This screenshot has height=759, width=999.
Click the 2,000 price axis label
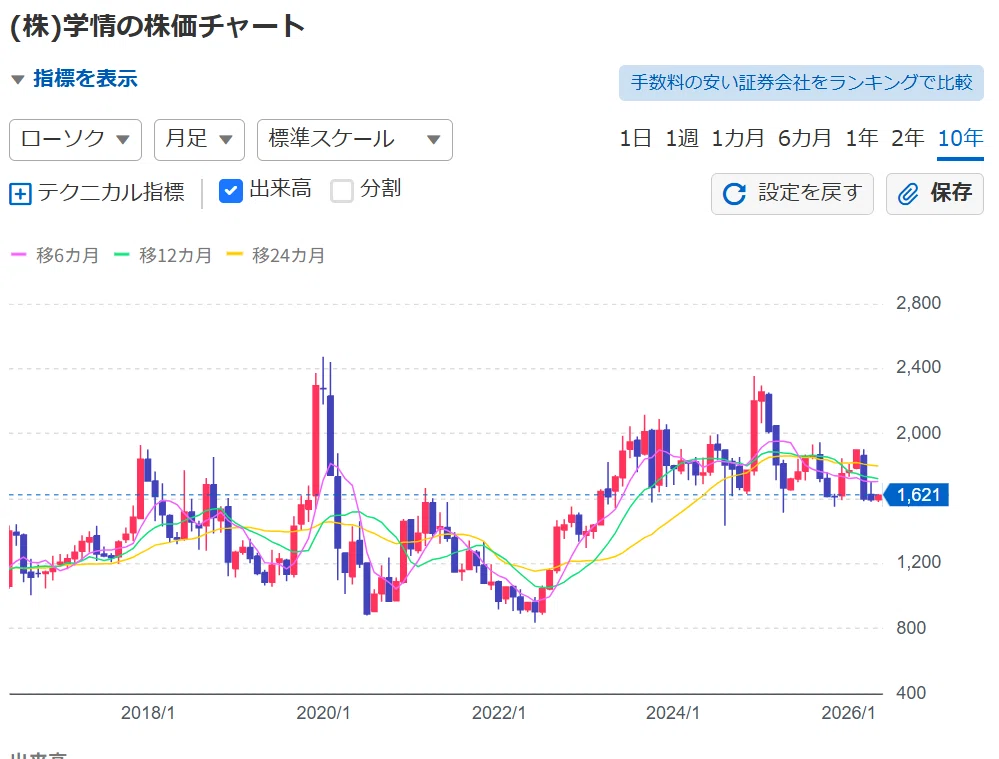(x=918, y=433)
